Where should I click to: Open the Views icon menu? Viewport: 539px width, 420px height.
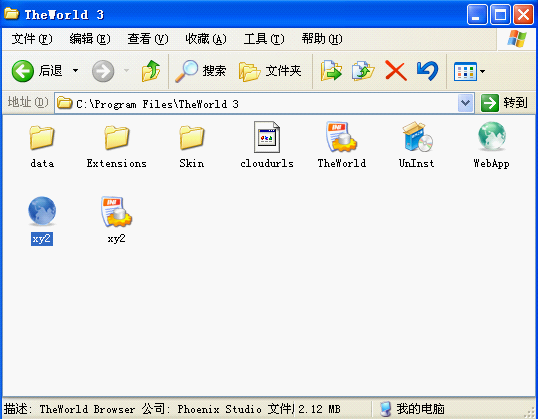(470, 71)
